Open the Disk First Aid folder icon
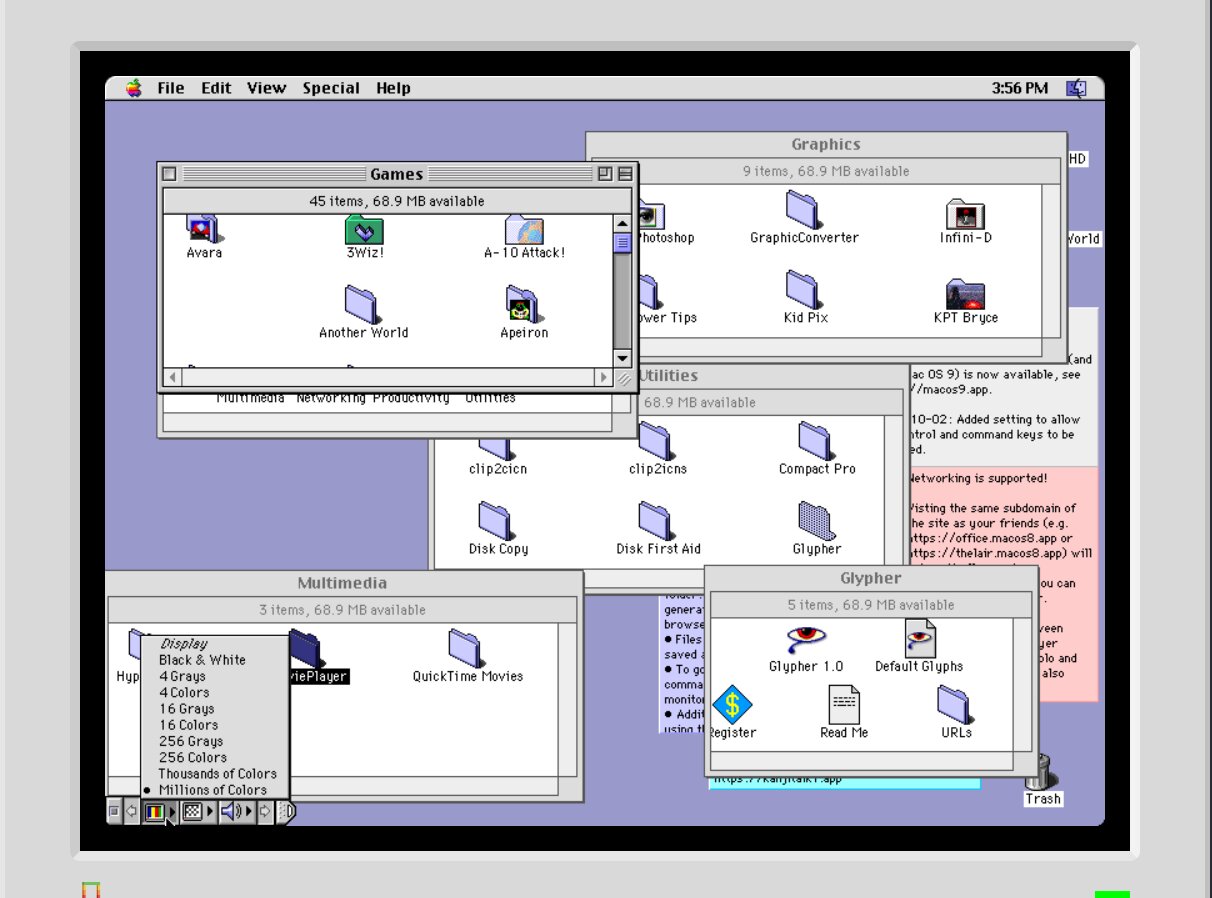1212x898 pixels. click(656, 520)
